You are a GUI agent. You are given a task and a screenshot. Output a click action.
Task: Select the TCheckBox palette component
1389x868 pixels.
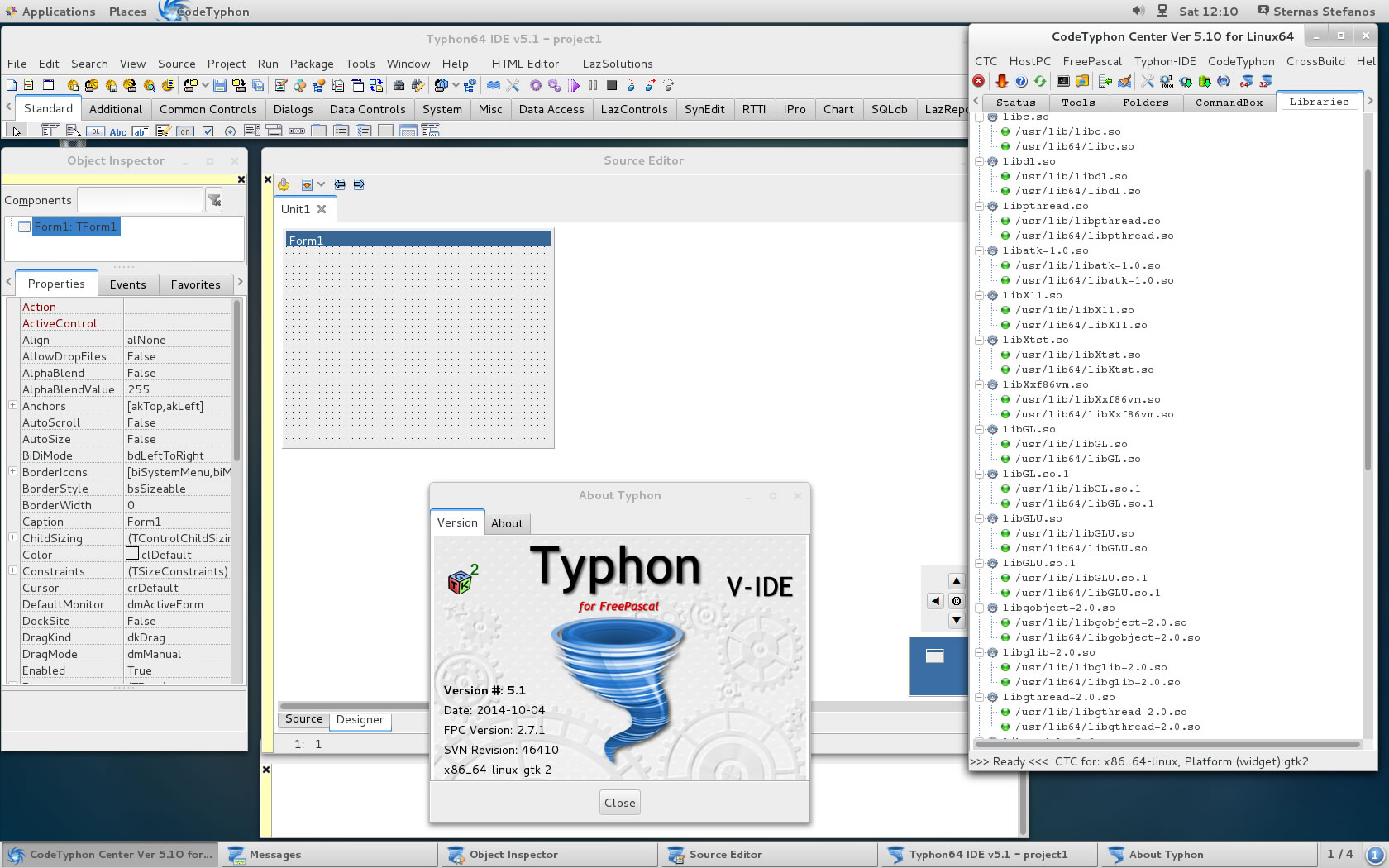(x=208, y=131)
